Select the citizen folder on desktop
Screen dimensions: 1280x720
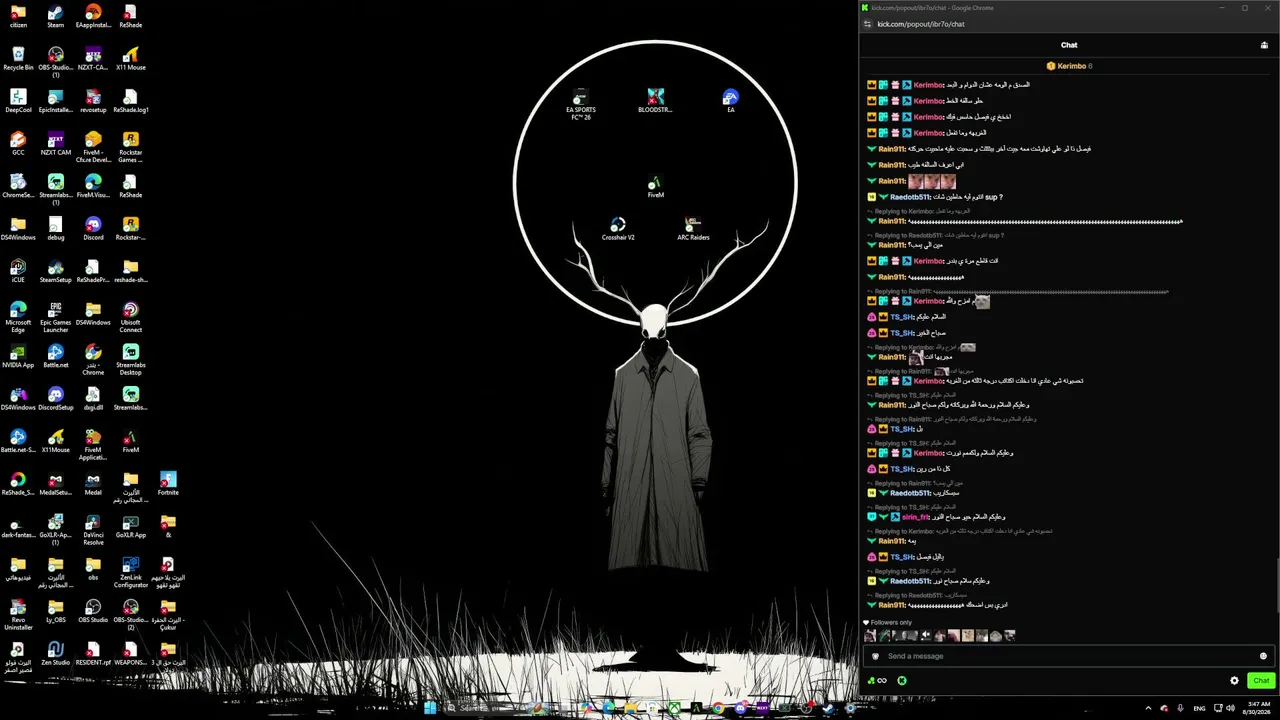18,16
